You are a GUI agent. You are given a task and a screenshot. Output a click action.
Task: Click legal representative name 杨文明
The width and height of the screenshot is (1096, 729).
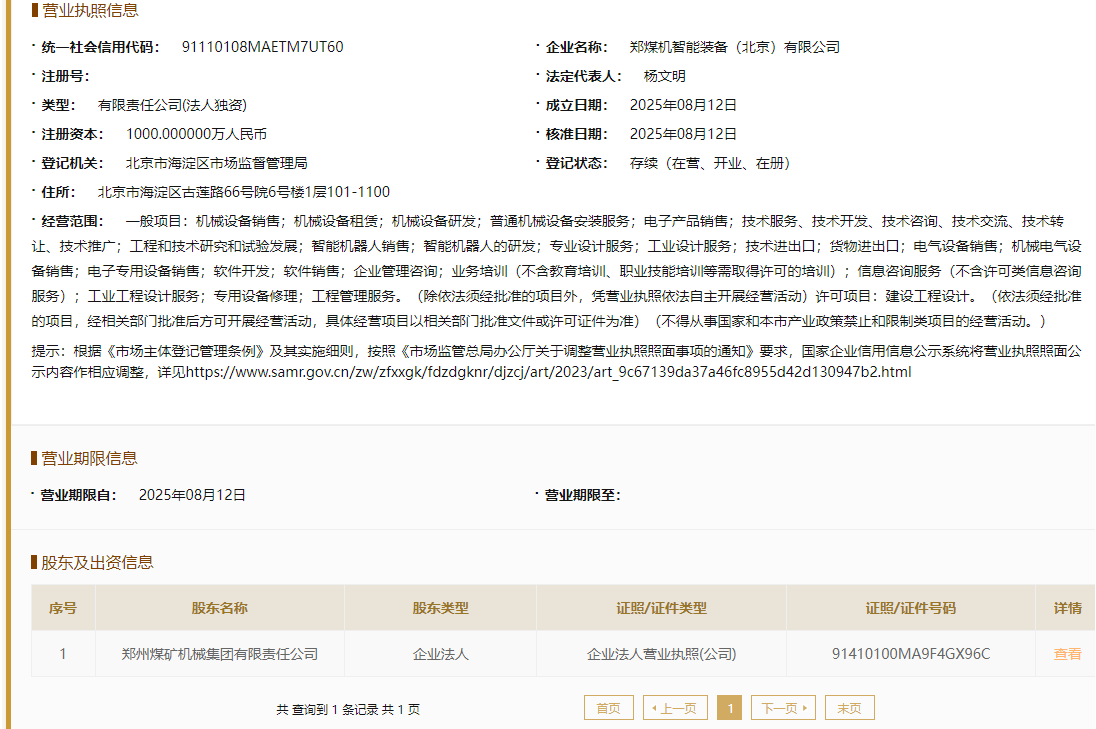[x=665, y=76]
